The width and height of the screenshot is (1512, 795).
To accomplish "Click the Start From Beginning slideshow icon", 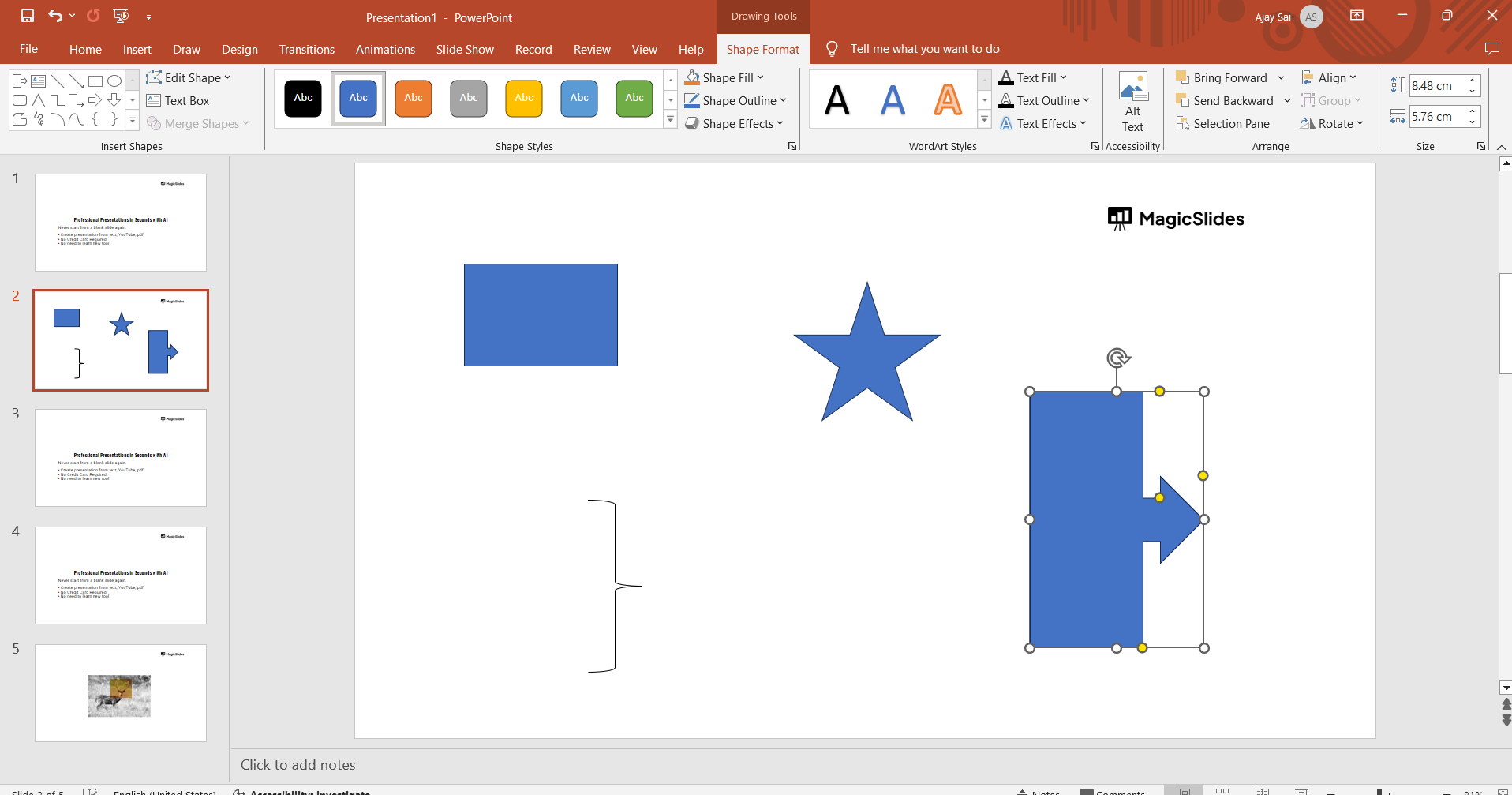I will tap(121, 16).
